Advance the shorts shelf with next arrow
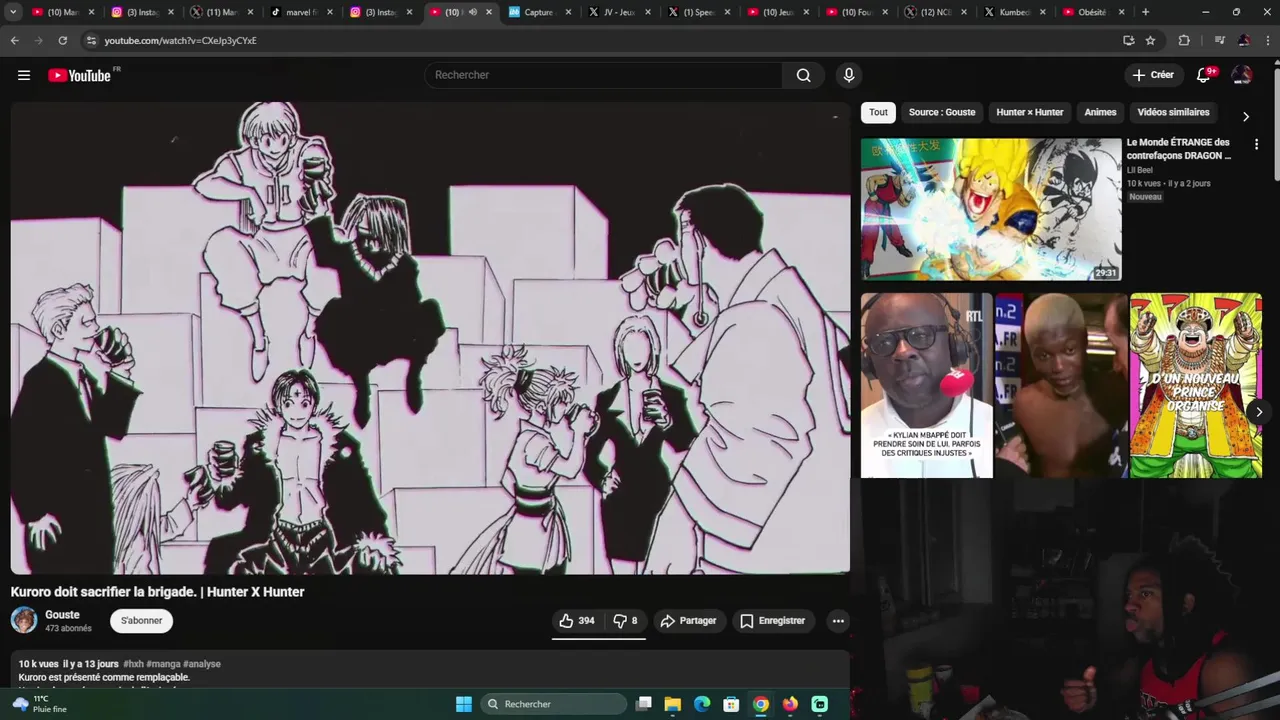This screenshot has width=1280, height=720. pyautogui.click(x=1259, y=411)
